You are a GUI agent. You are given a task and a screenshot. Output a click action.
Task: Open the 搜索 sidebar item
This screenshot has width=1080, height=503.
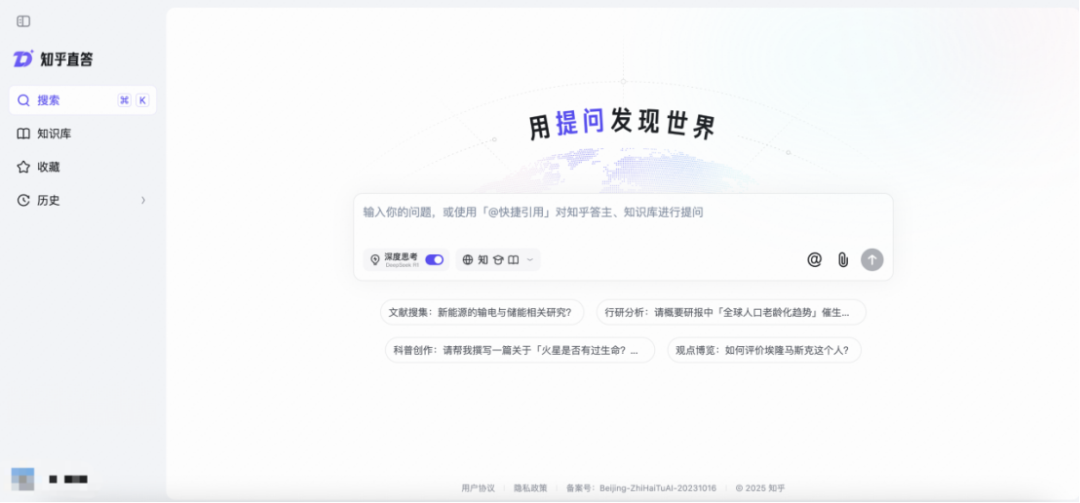pyautogui.click(x=83, y=101)
